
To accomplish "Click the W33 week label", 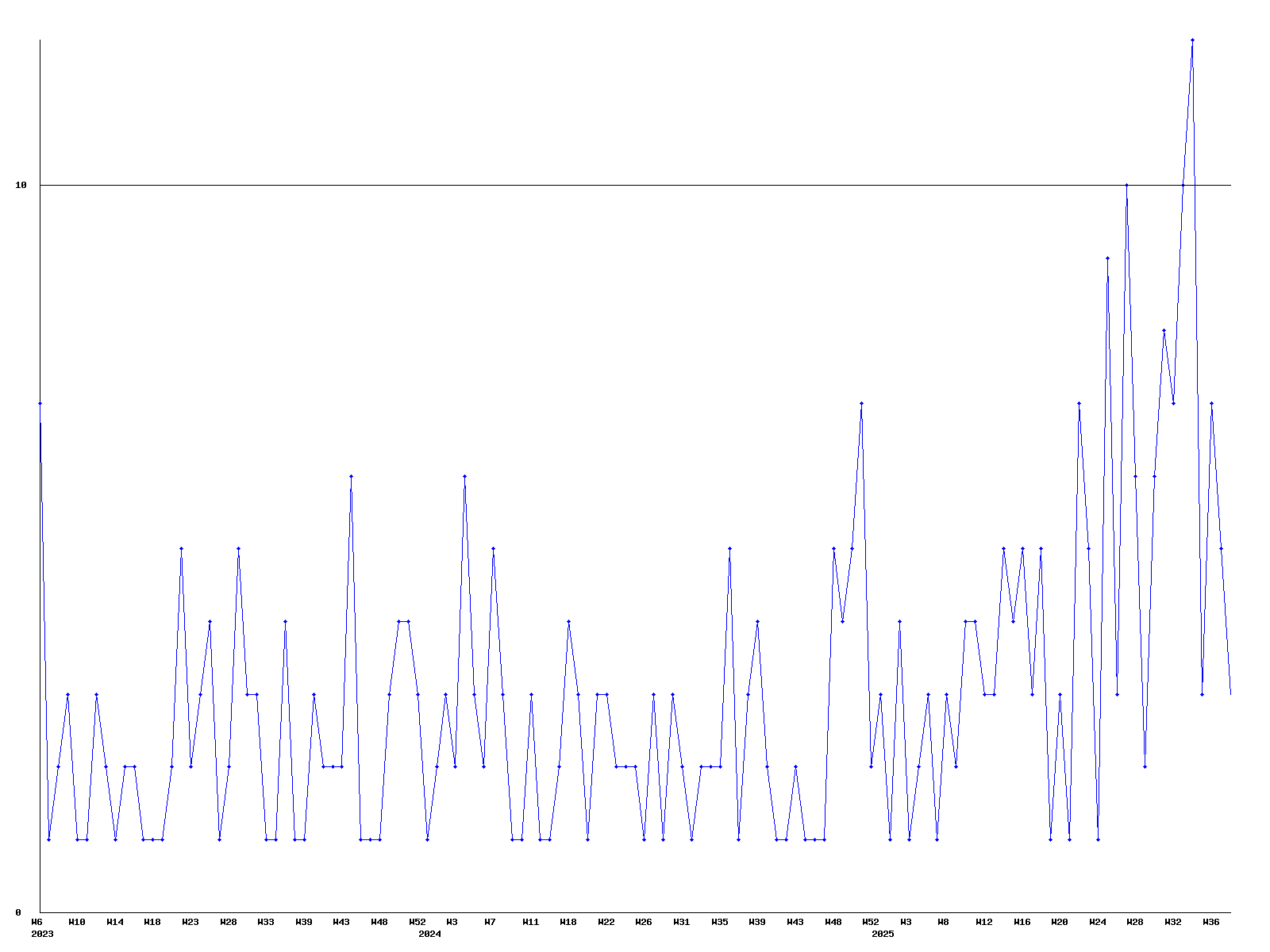I will [266, 922].
